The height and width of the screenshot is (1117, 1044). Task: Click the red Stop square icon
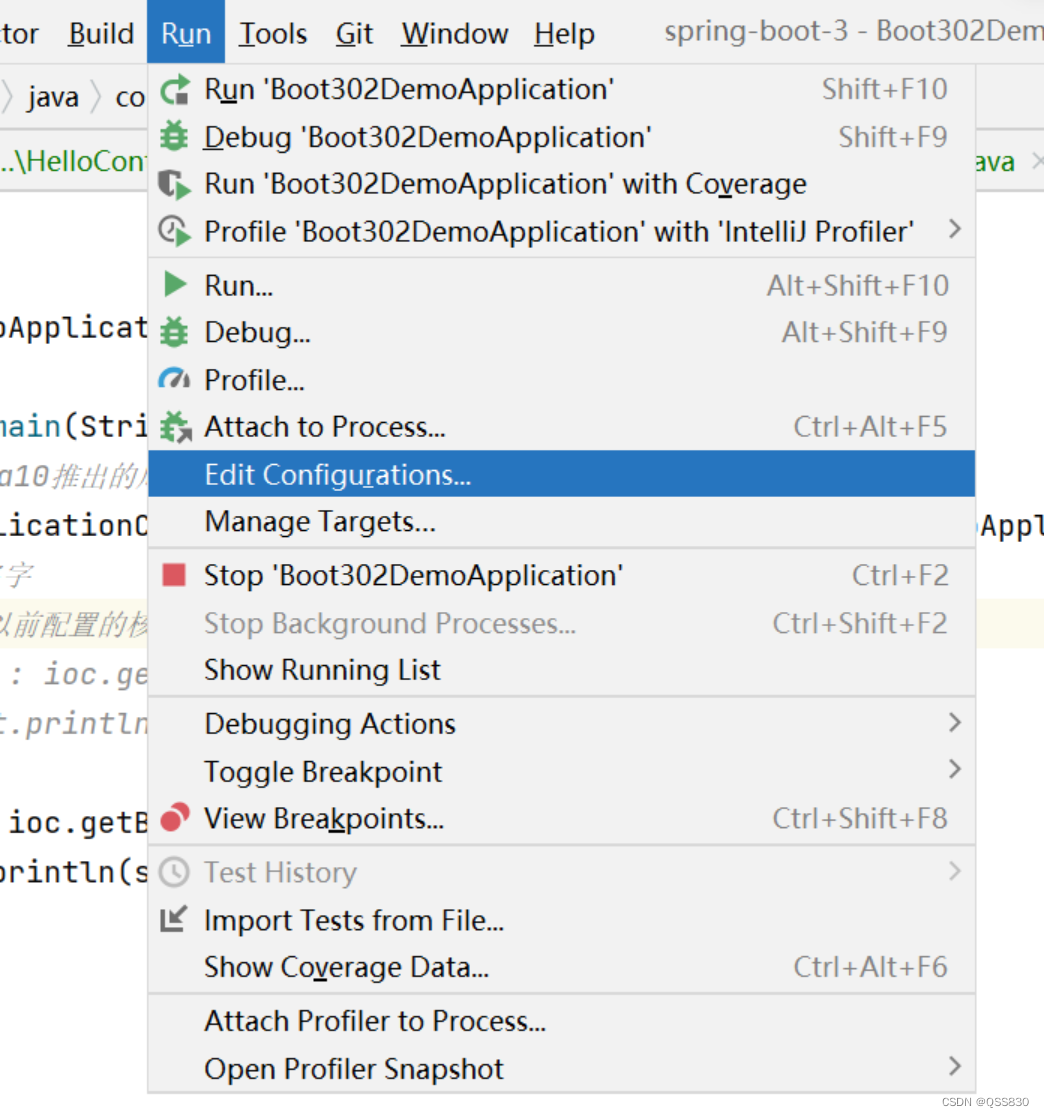tap(176, 574)
